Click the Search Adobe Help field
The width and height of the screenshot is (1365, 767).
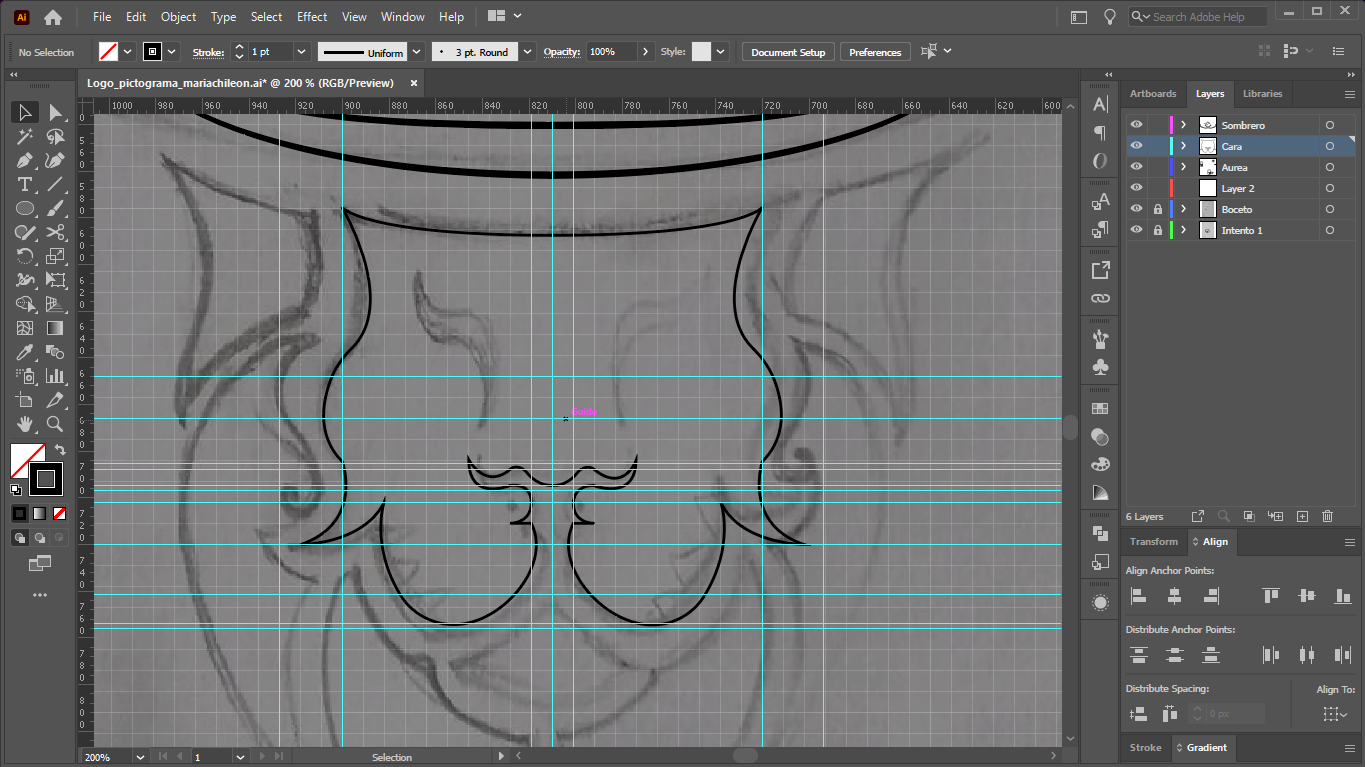tap(1198, 17)
